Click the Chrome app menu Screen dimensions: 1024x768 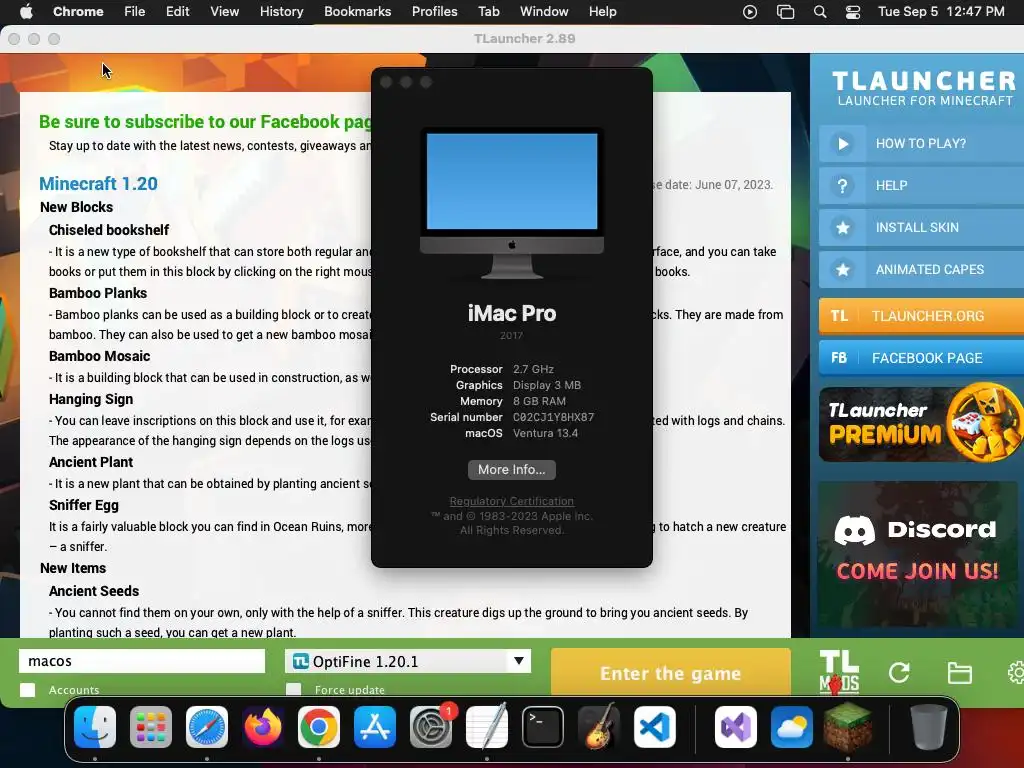click(x=78, y=11)
